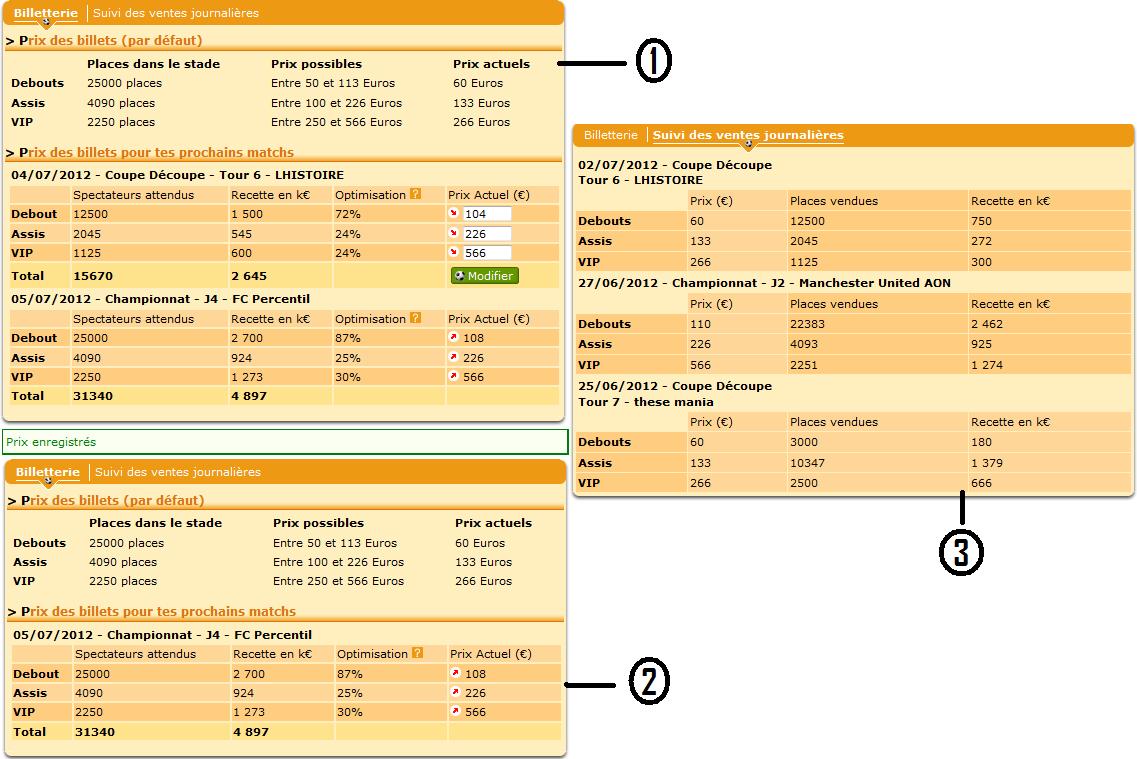Click the '04/07/2012 - Coupe Découpe - Tour 6 - LHISTOIRE' match title

coord(178,175)
